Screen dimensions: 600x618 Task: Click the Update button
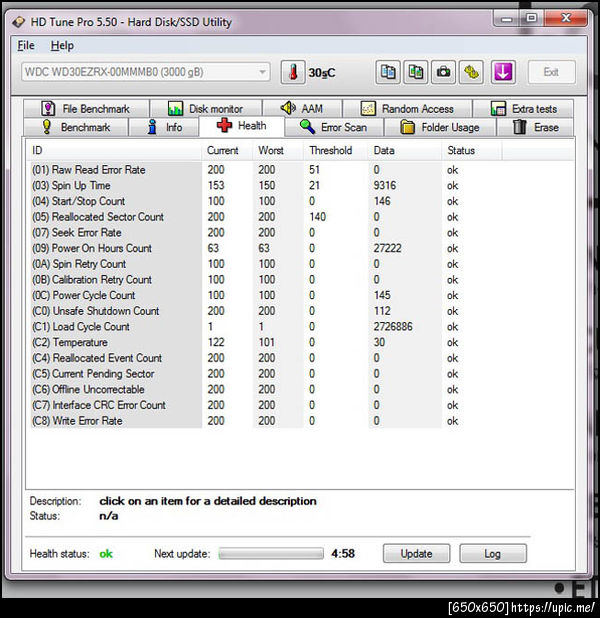tap(416, 554)
